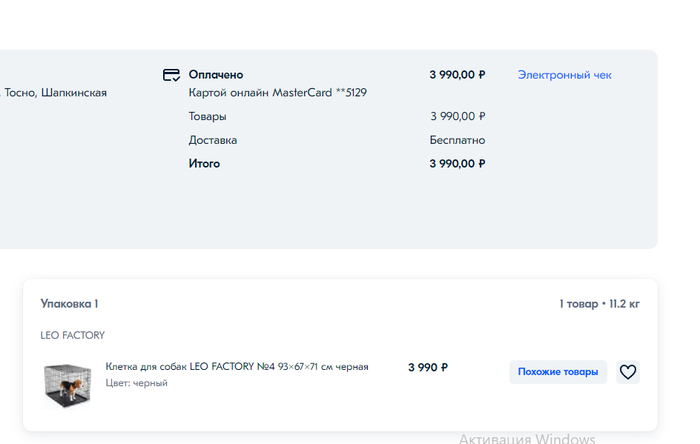Select the LEO FACTORY seller label
Image resolution: width=700 pixels, height=444 pixels.
[x=72, y=335]
